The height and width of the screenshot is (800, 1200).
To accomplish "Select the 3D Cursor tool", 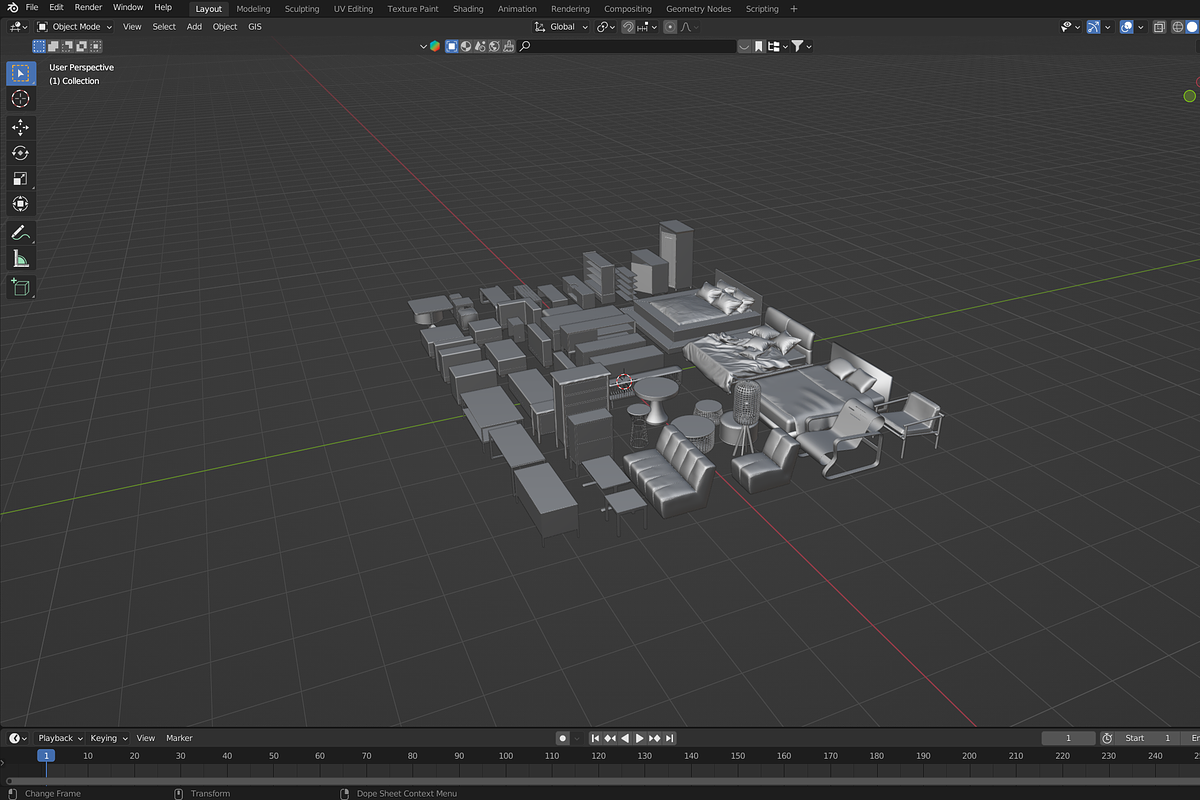I will (x=21, y=99).
